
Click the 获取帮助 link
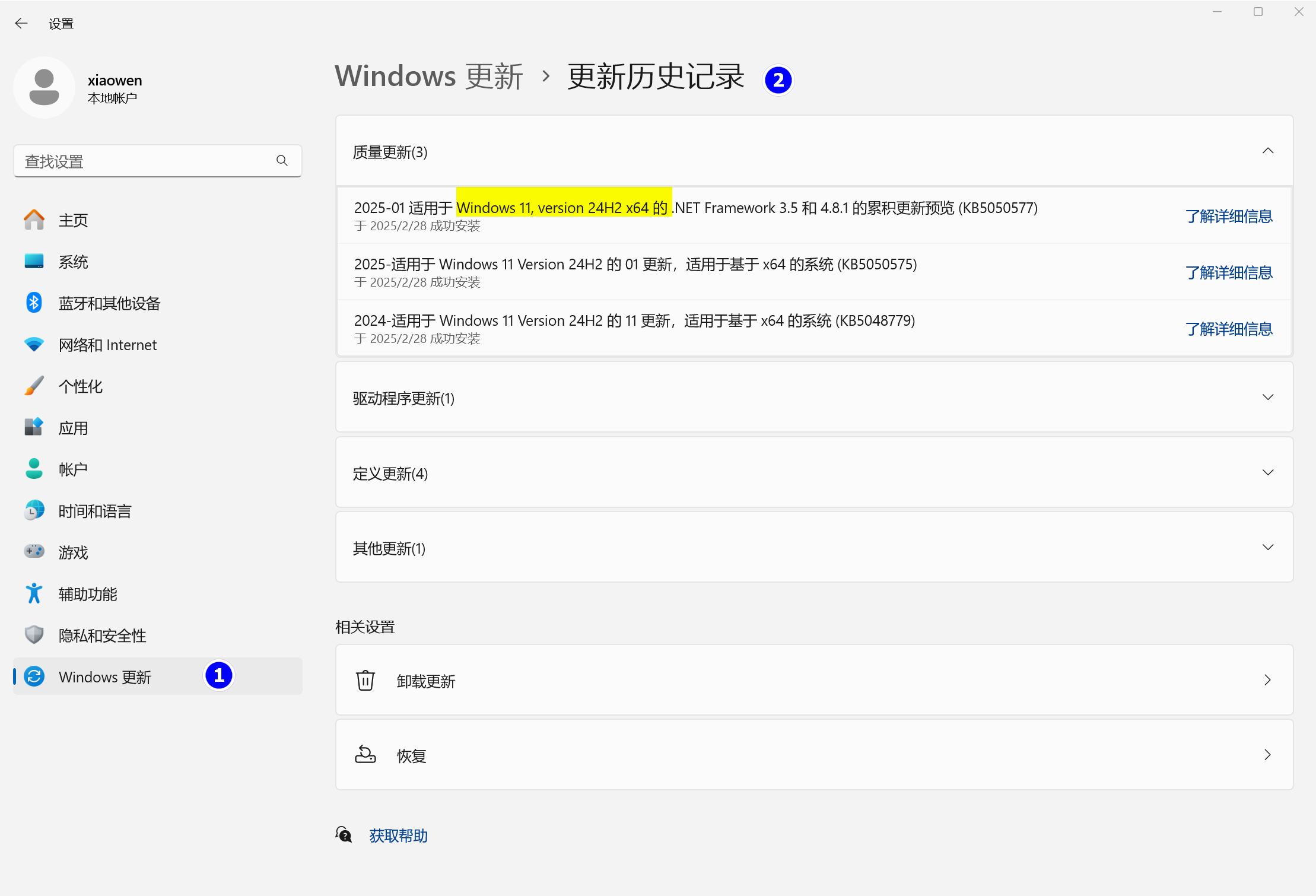tap(398, 835)
